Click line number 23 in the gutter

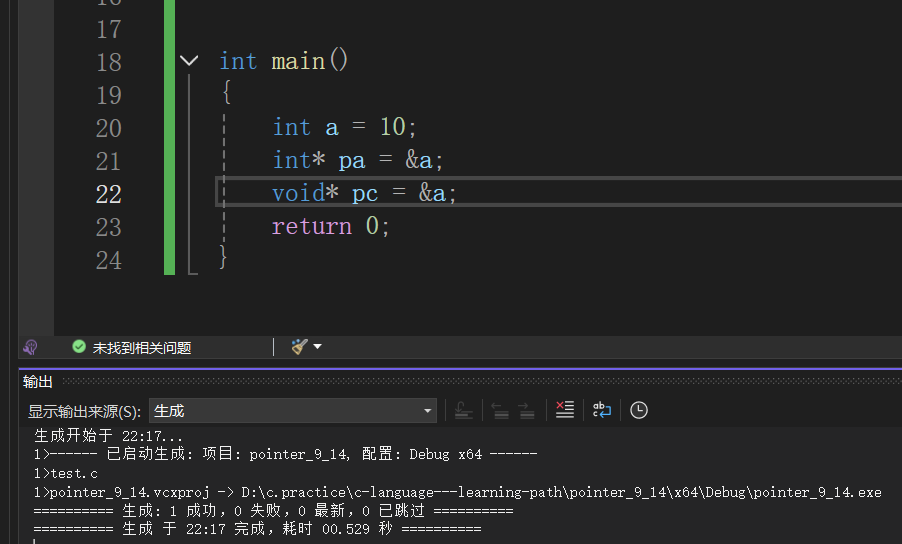pyautogui.click(x=109, y=228)
